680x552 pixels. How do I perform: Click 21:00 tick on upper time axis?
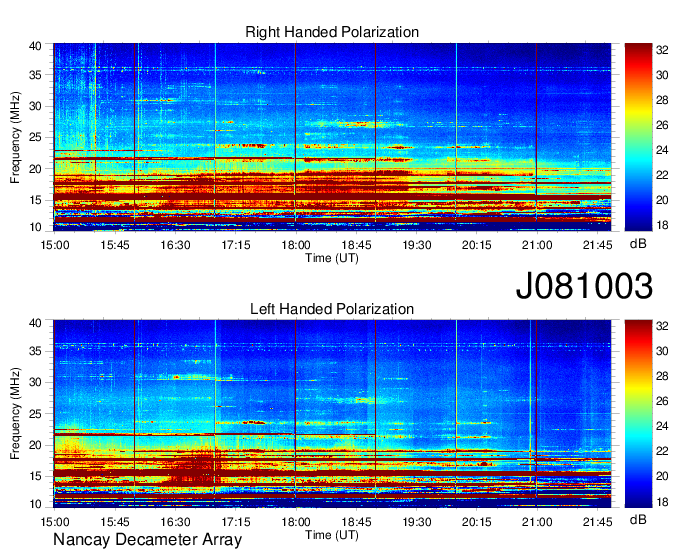[x=537, y=245]
